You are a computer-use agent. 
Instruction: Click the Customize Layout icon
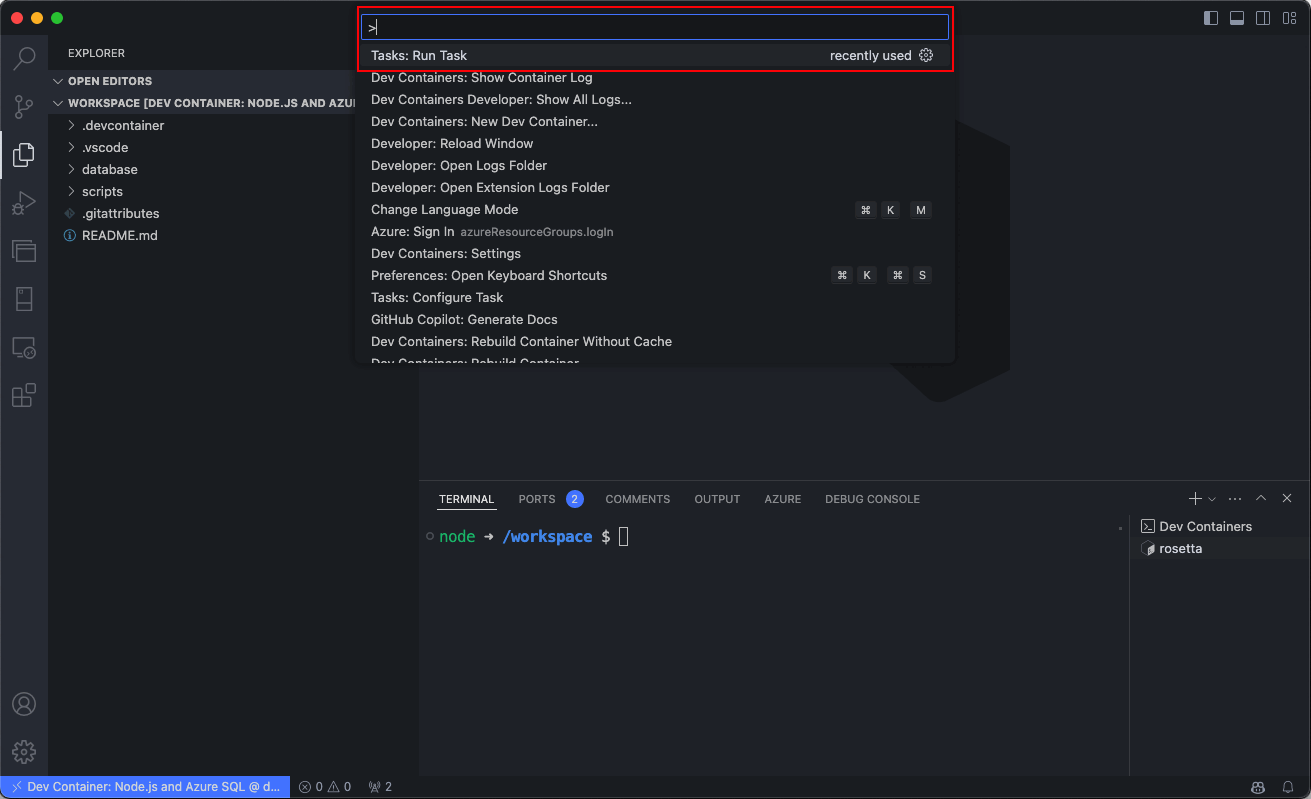[1289, 17]
